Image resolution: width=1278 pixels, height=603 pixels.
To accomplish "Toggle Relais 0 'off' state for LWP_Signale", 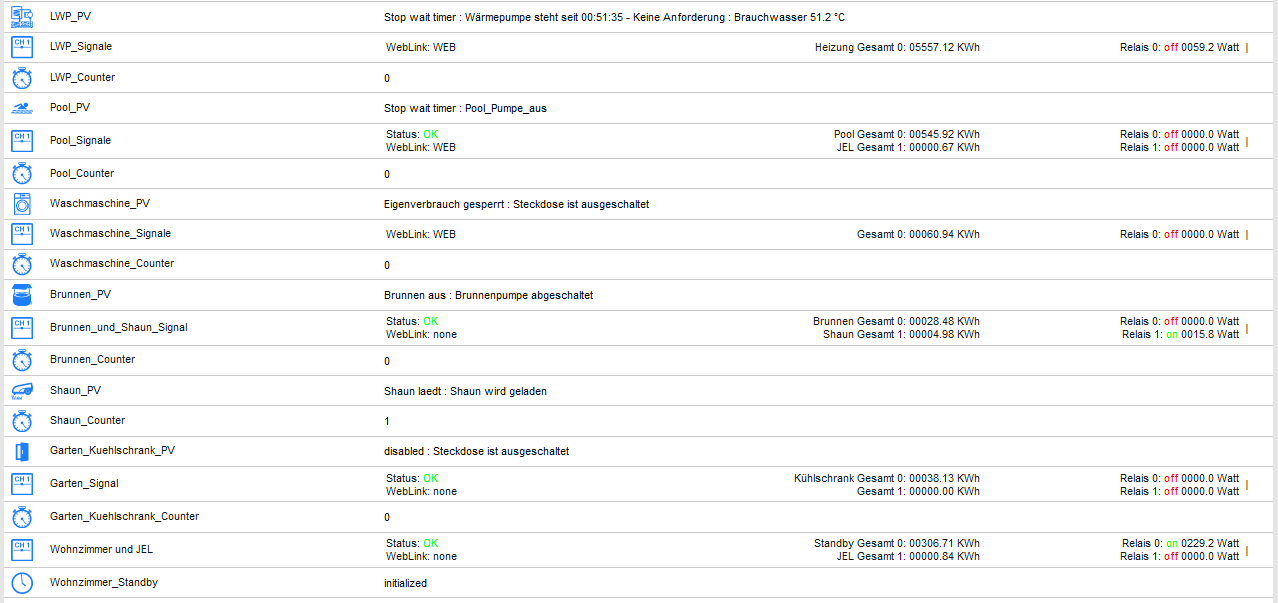I will 1171,47.
